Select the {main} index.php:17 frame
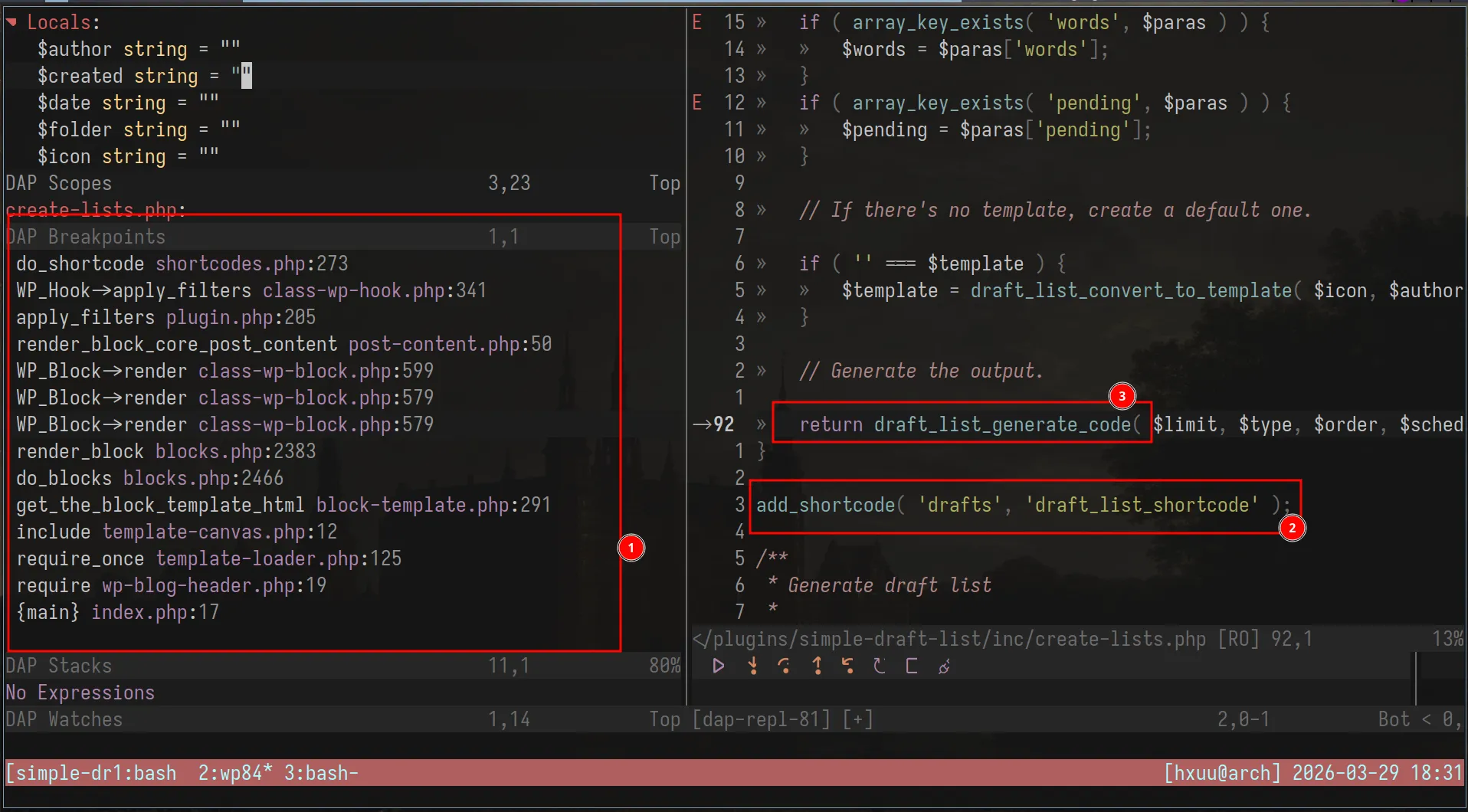 [118, 612]
